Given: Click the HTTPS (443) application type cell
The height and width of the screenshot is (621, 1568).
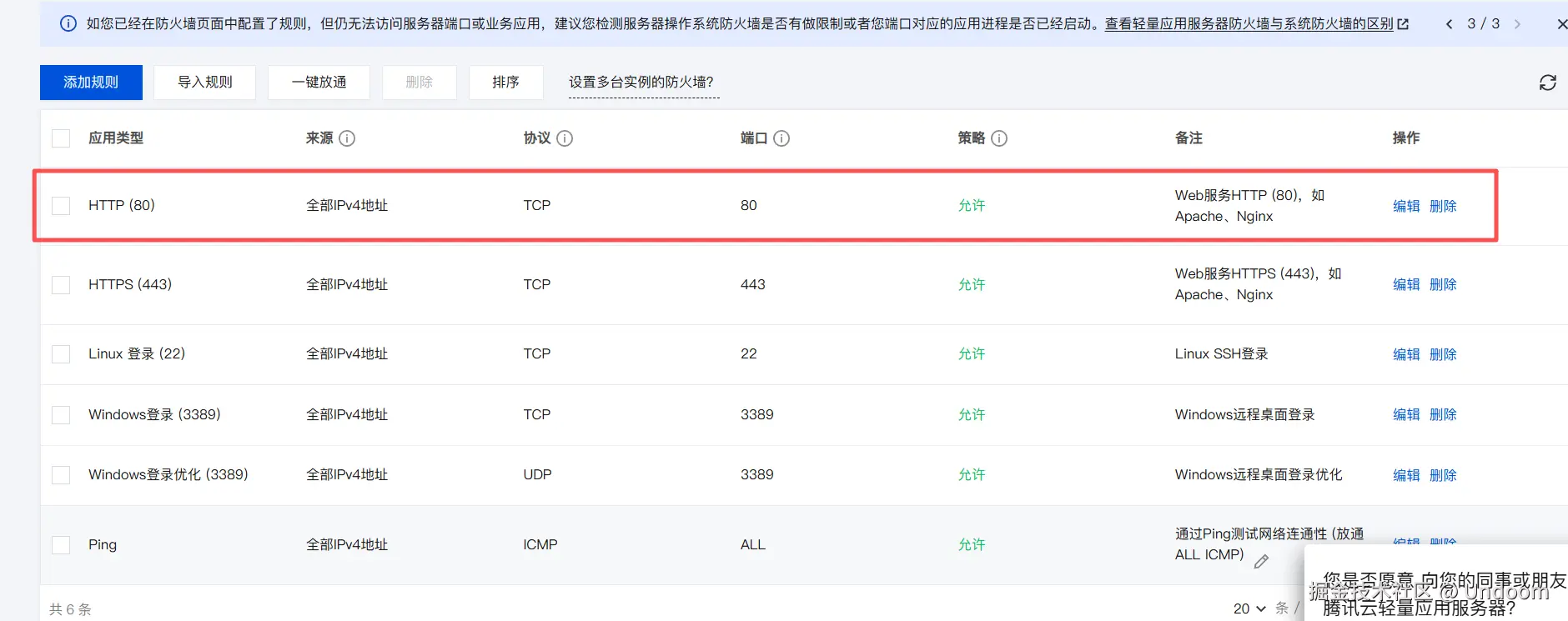Looking at the screenshot, I should (x=130, y=284).
